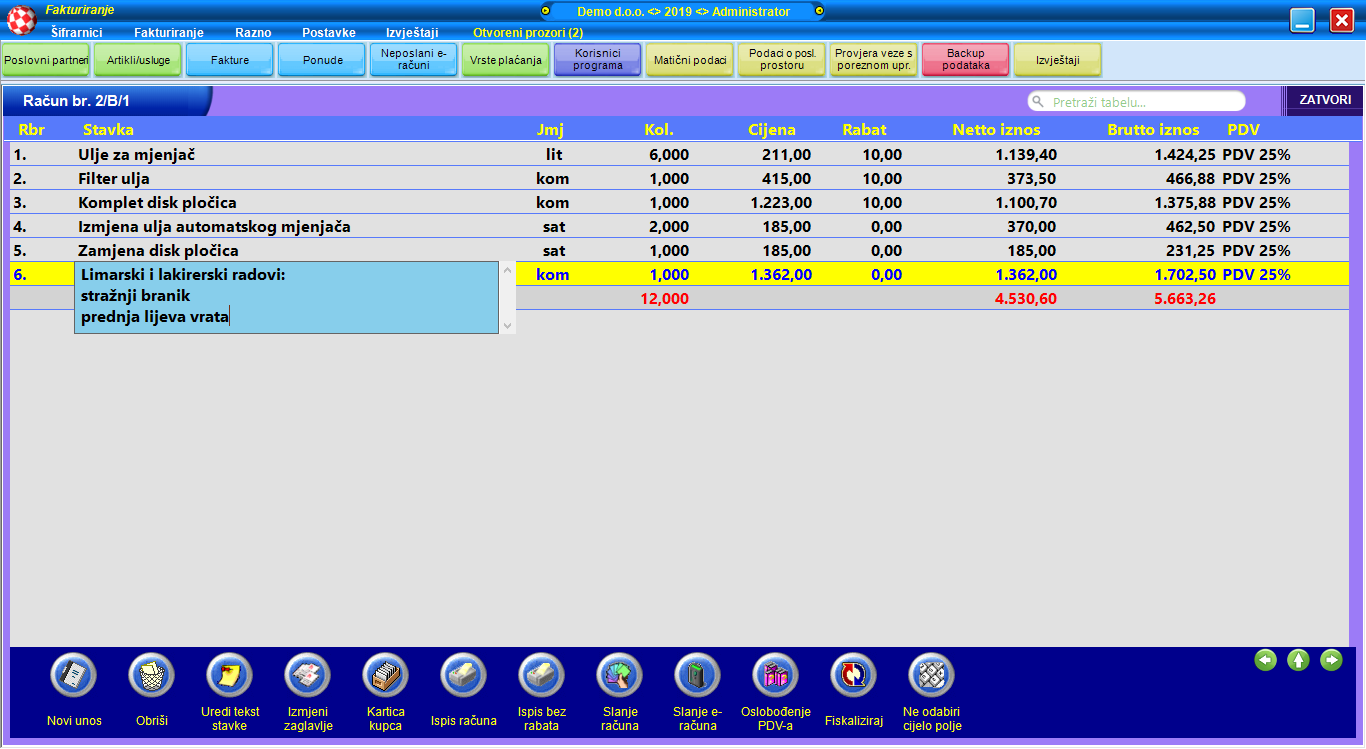The width and height of the screenshot is (1366, 749).
Task: Open the Izvještaji menu in menu bar
Action: 412,32
